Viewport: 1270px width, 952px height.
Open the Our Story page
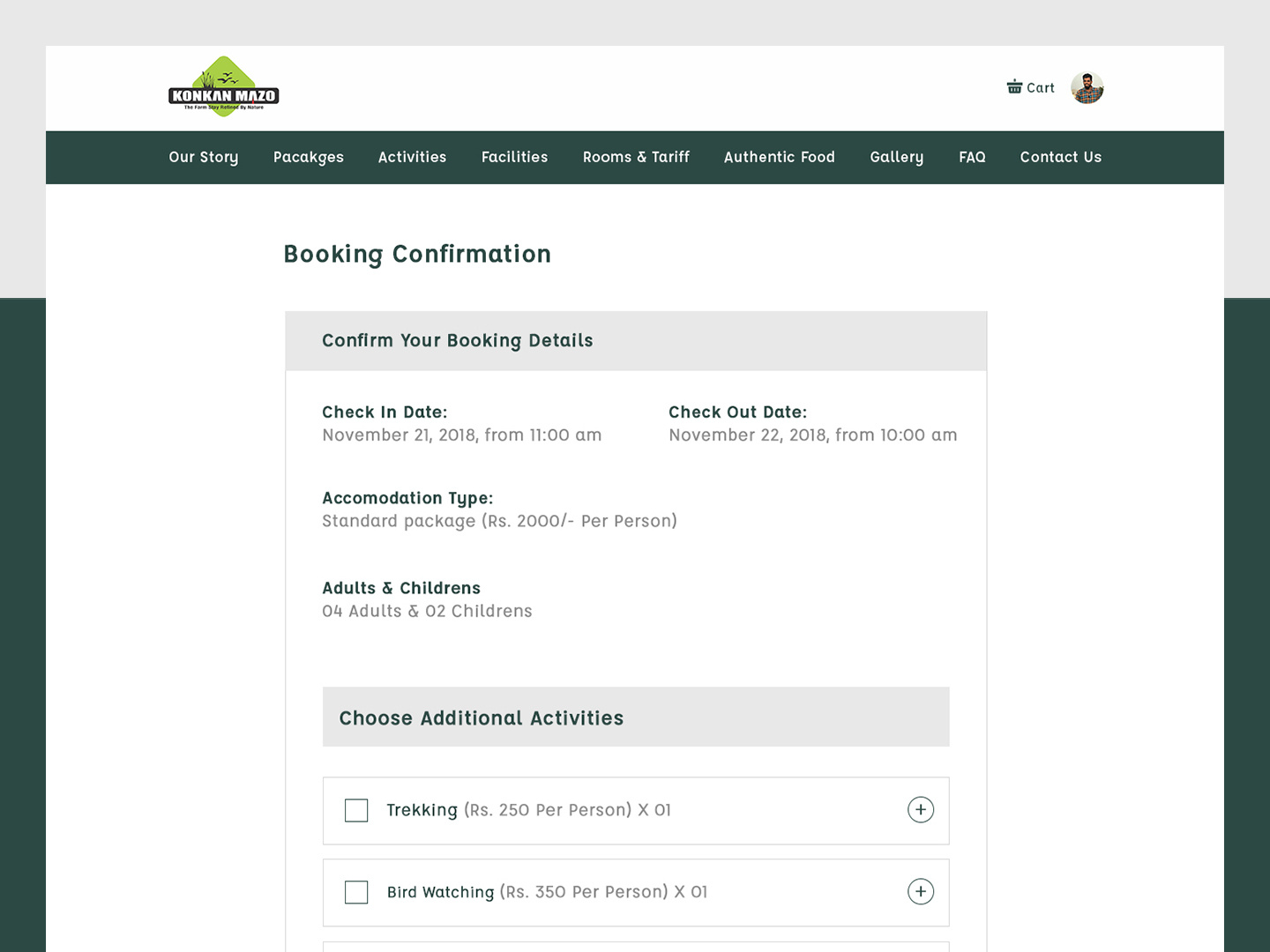click(x=203, y=157)
